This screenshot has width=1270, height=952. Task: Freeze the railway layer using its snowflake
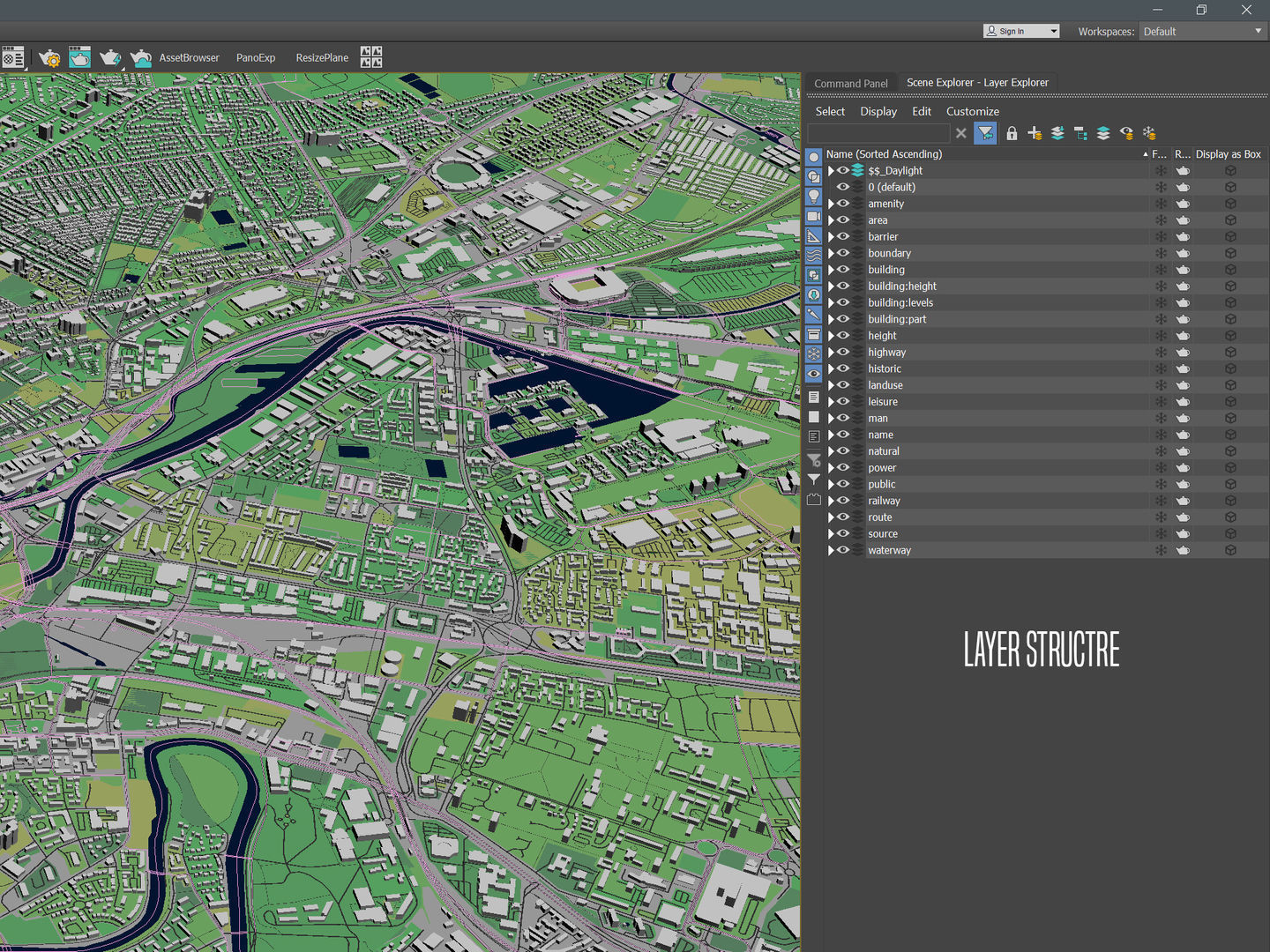[1161, 501]
